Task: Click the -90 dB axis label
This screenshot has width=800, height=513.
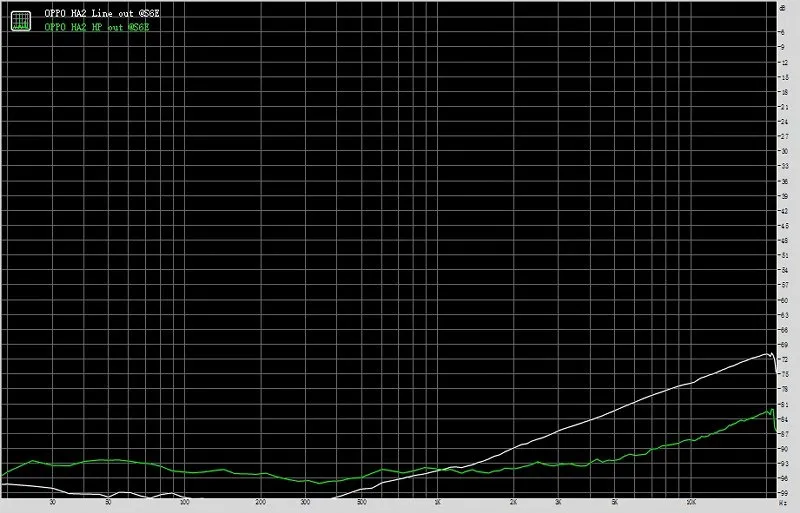Action: click(783, 449)
